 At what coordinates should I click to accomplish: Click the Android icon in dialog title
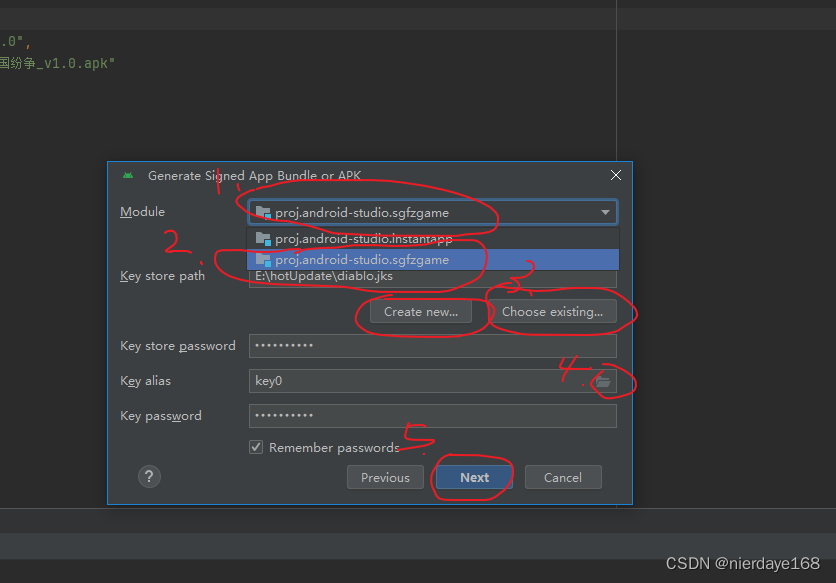coord(128,175)
